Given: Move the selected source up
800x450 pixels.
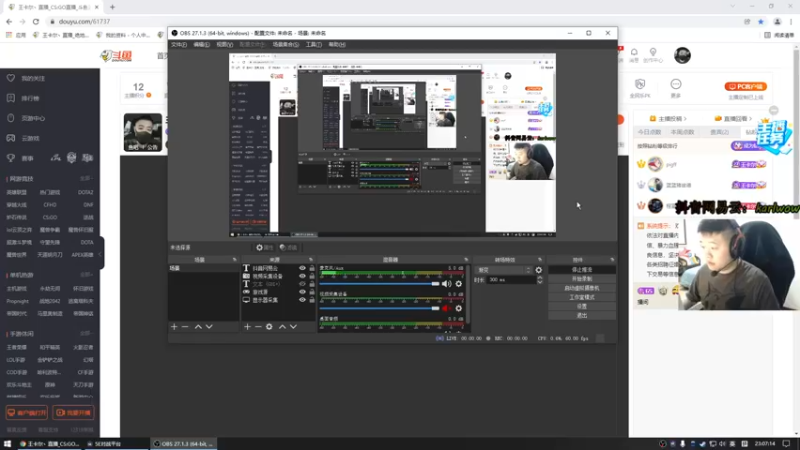Looking at the screenshot, I should pos(282,327).
